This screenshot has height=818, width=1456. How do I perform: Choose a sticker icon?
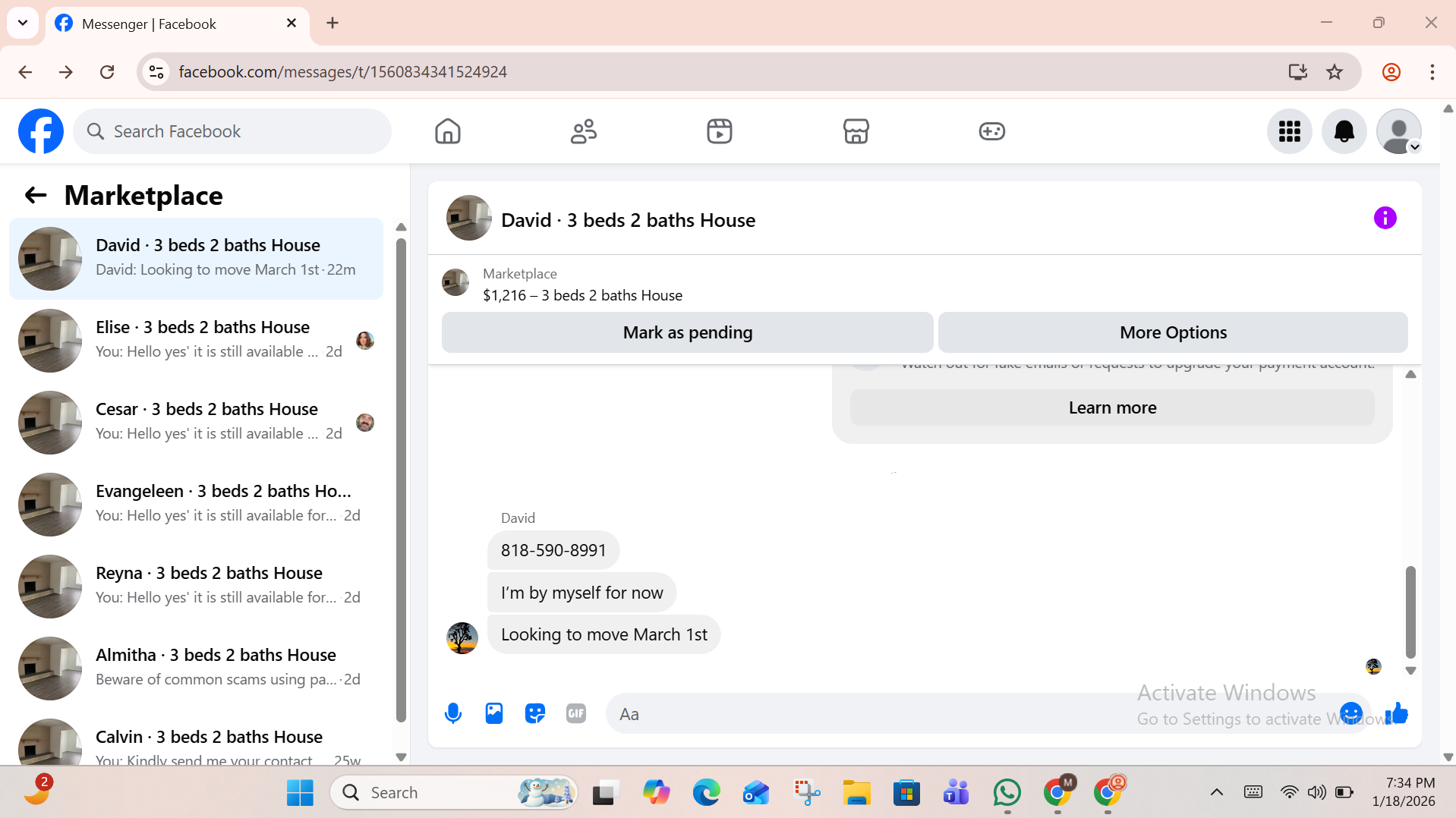pos(535,713)
